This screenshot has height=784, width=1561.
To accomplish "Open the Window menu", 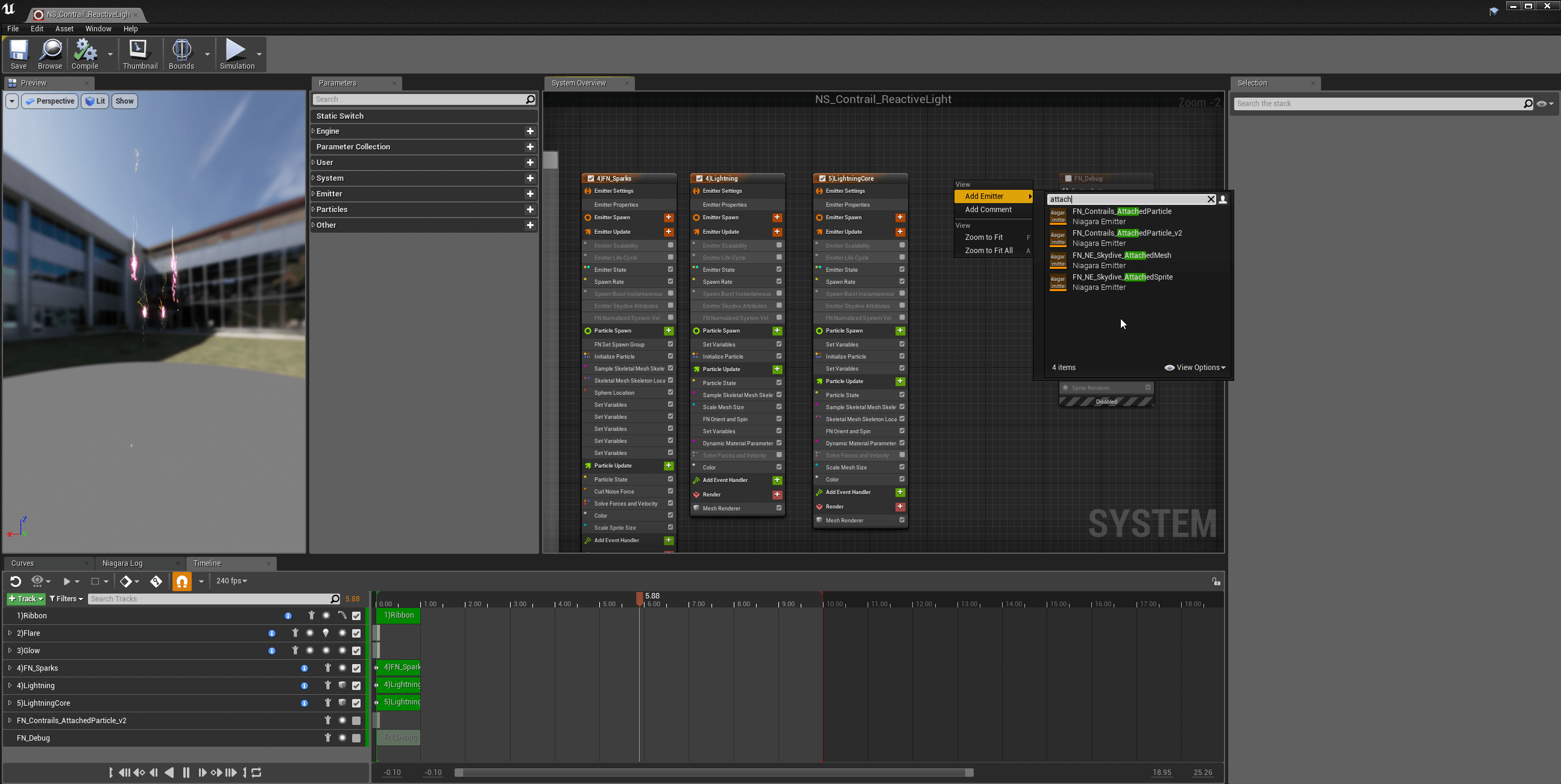I will pyautogui.click(x=98, y=28).
